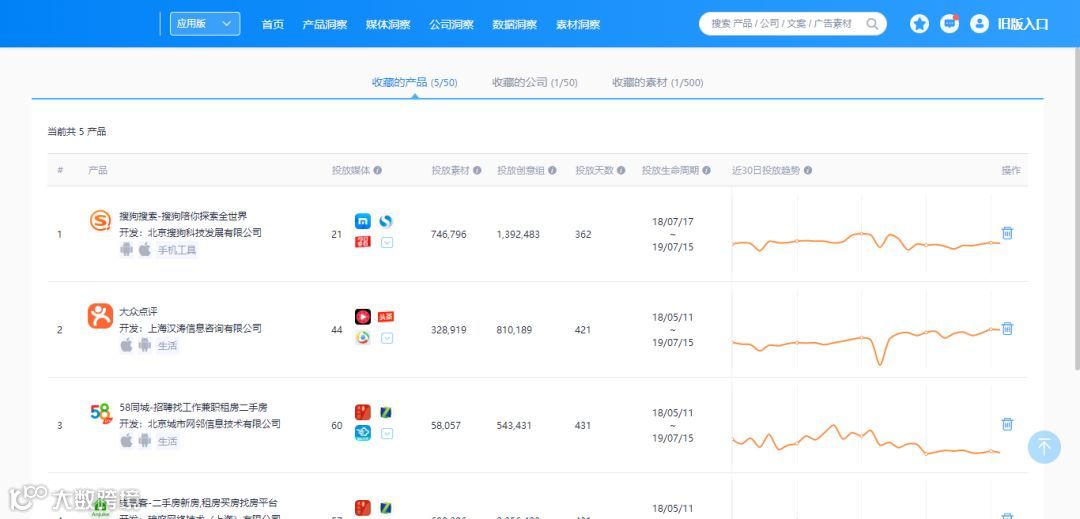Expand more media for 大众点评 row
Screen dimensions: 1080x519
387,338
